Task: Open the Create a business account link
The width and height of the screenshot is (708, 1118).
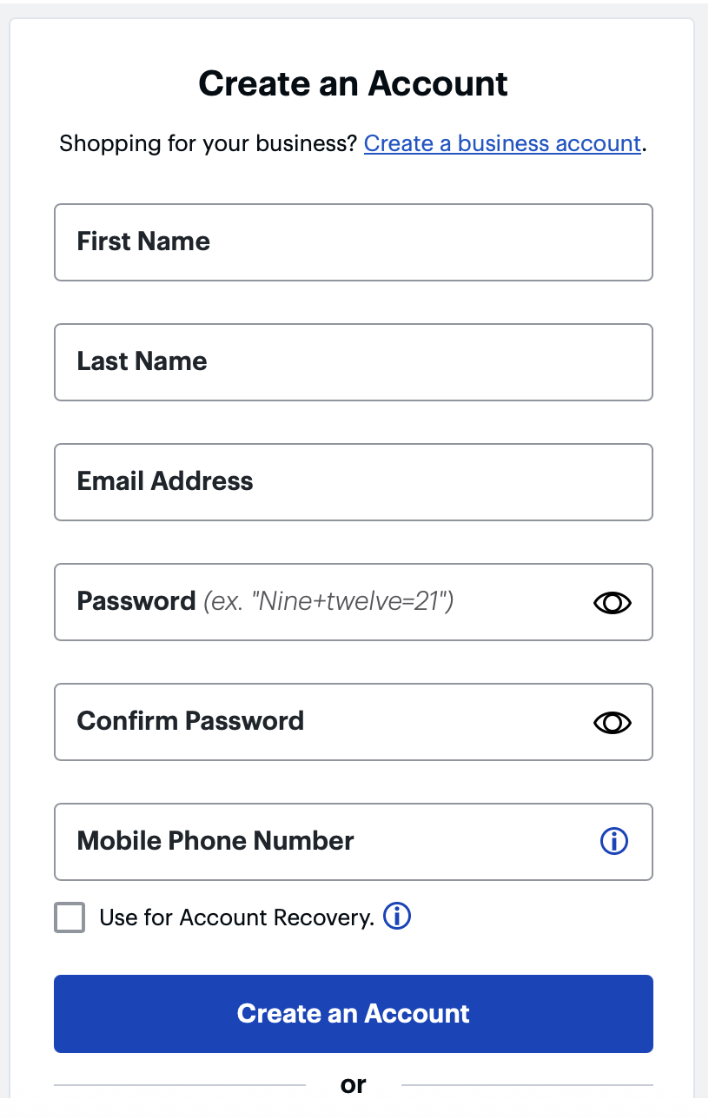Action: point(502,143)
